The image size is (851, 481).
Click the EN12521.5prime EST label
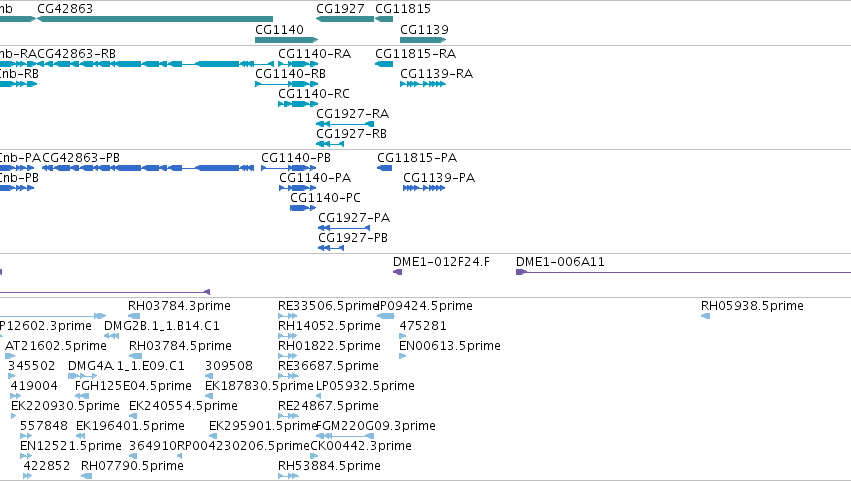point(71,447)
